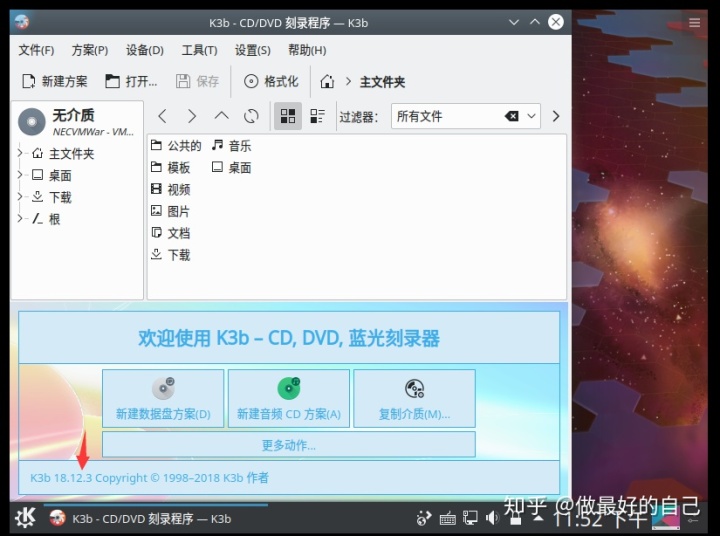Click 新建音频 CD 方案(A) button
The width and height of the screenshot is (720, 536).
tap(289, 398)
